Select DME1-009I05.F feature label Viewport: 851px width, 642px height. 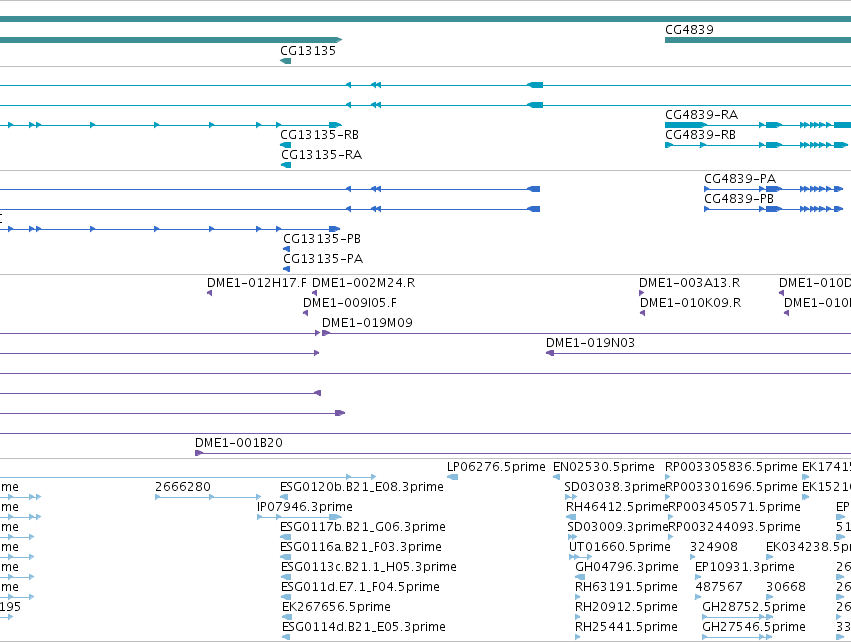pyautogui.click(x=350, y=303)
